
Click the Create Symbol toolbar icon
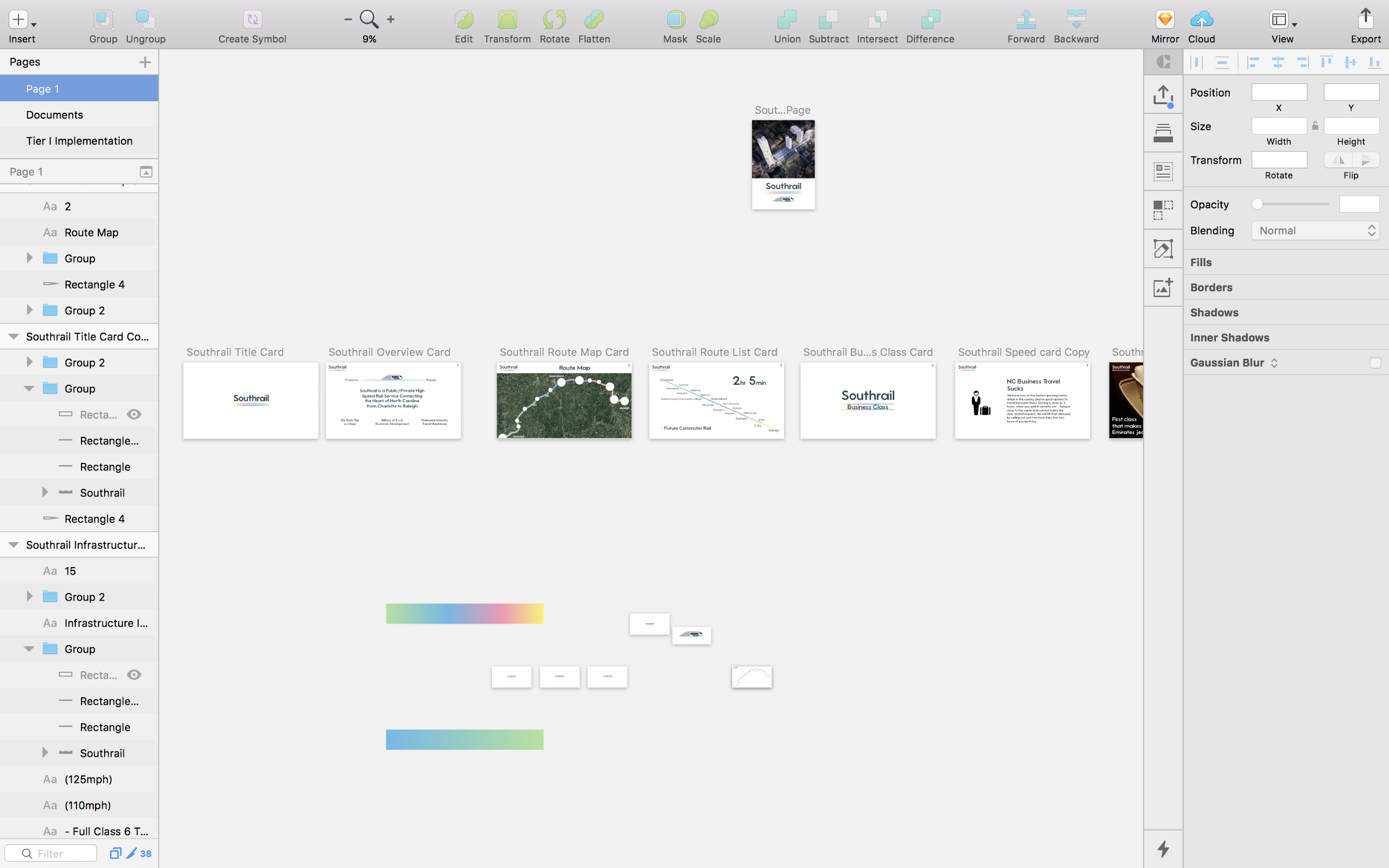tap(252, 20)
